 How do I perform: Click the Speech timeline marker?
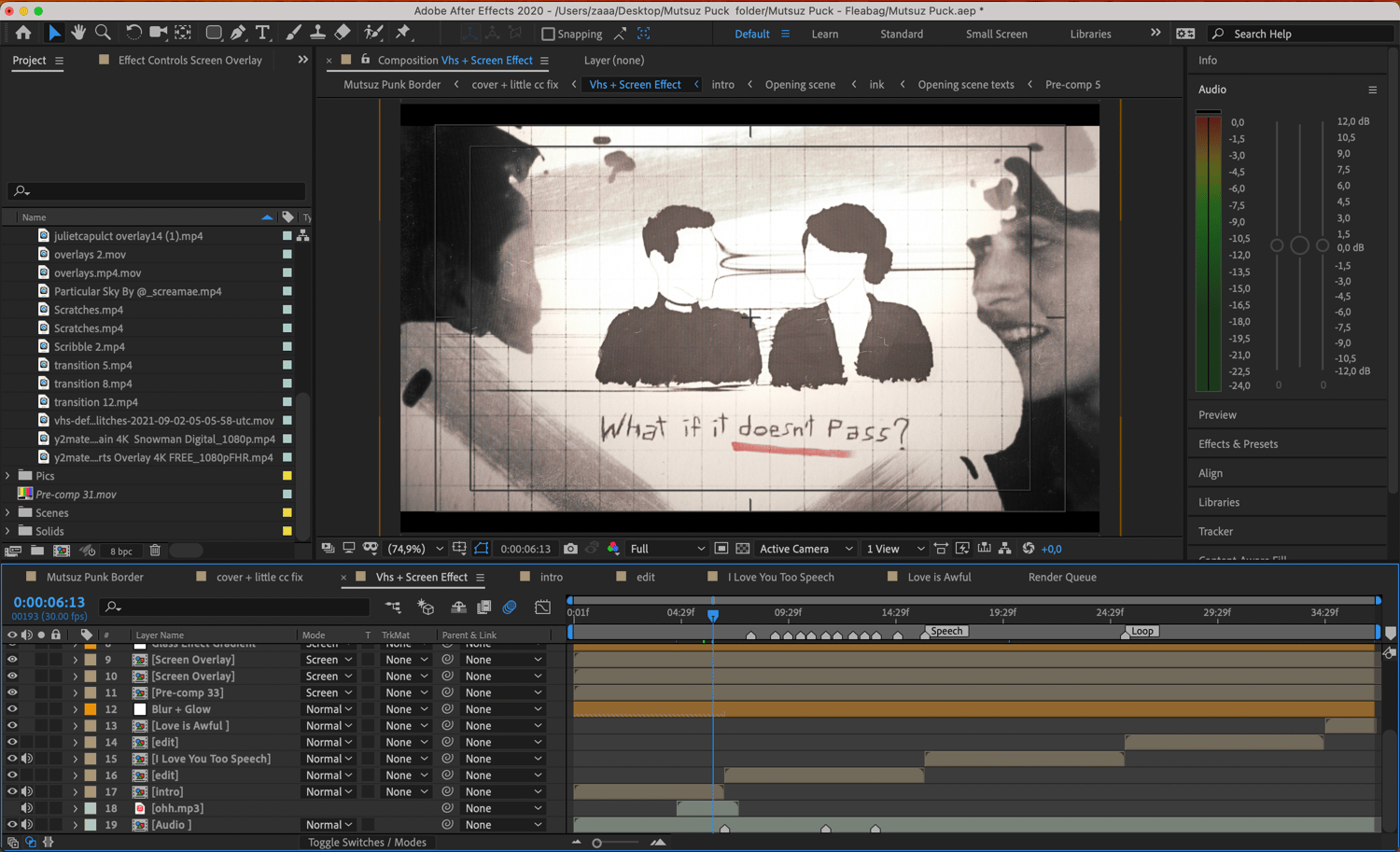pos(945,632)
